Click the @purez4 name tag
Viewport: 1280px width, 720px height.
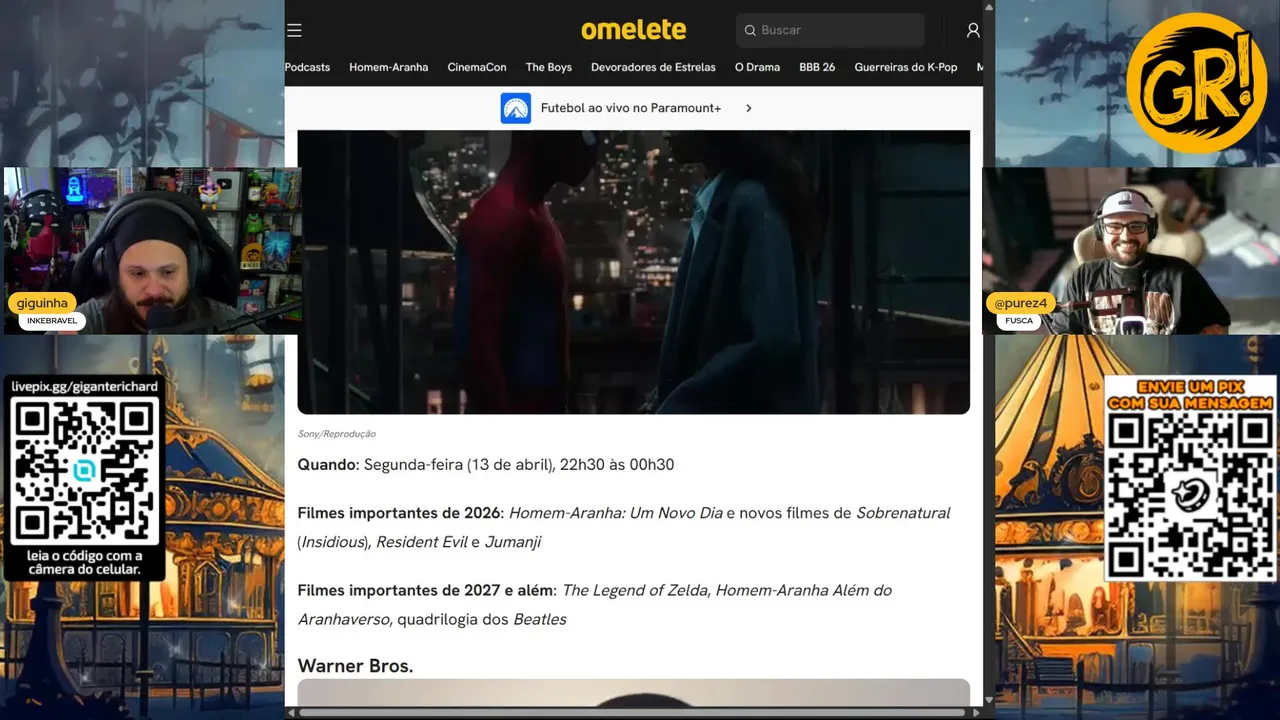point(1020,303)
